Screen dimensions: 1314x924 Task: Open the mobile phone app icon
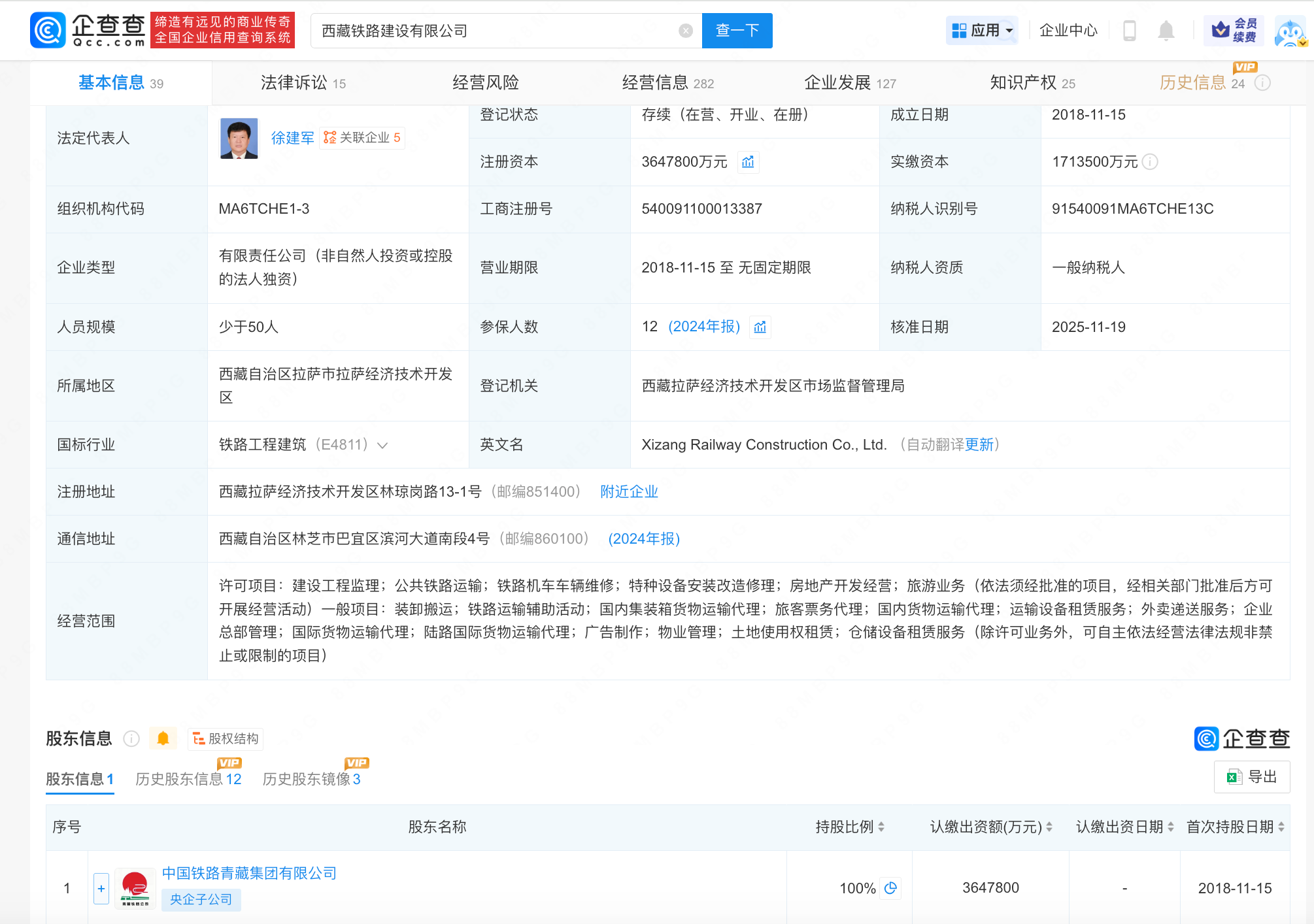pos(1129,31)
